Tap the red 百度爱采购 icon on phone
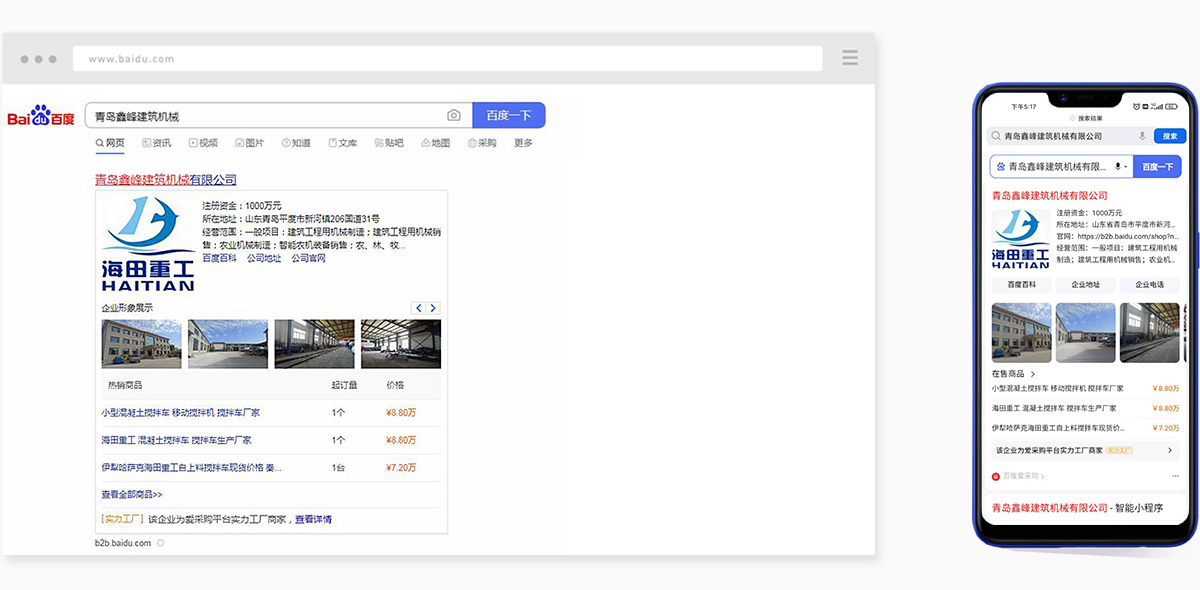Image resolution: width=1200 pixels, height=590 pixels. pos(995,478)
